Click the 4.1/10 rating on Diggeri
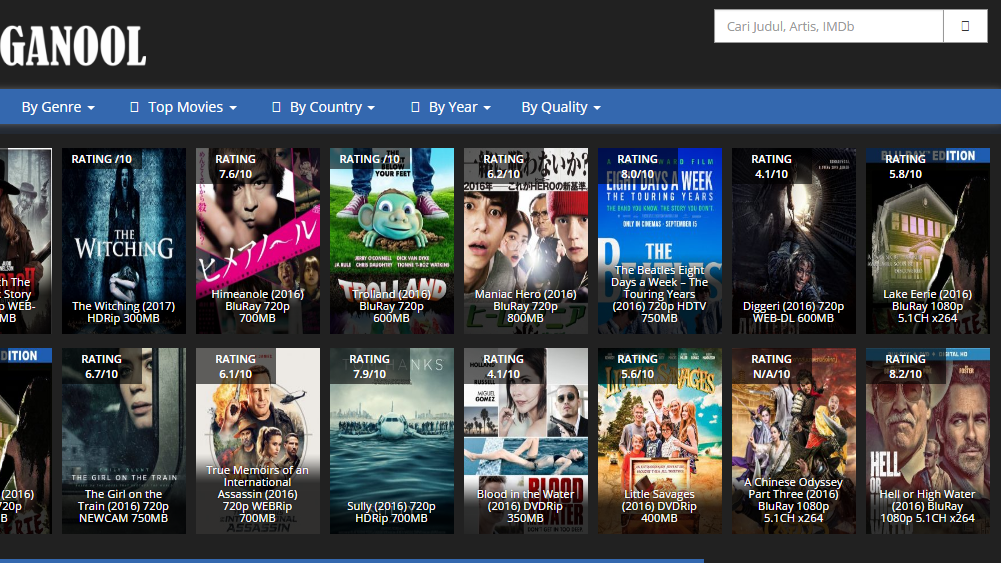Viewport: 1001px width, 563px height. (x=772, y=167)
